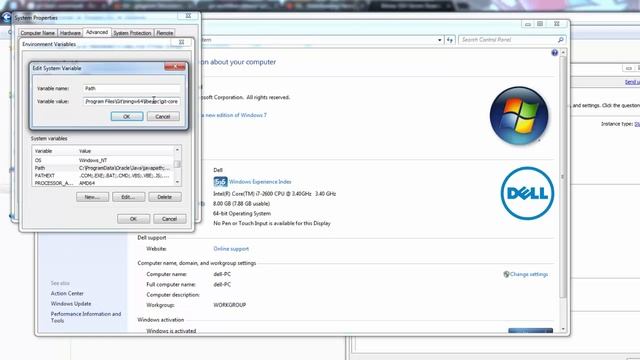Close the Environment Variables dialog
Image resolution: width=640 pixels, height=360 pixels.
tap(182, 42)
